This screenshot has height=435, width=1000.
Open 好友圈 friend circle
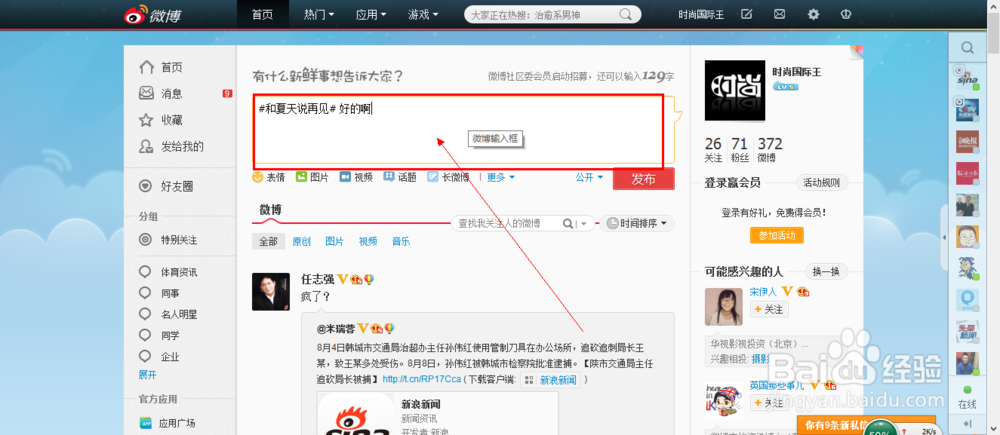pos(166,187)
